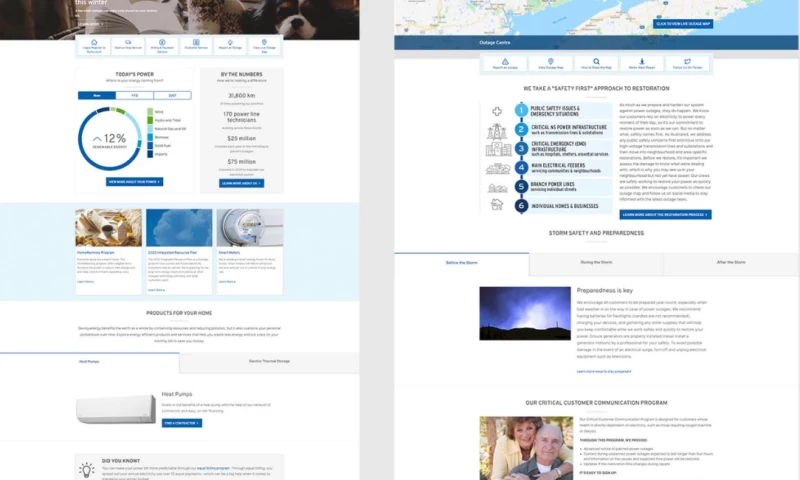This screenshot has height=480, width=800.
Task: Click the Click to View Live Outage Map button
Action: [x=683, y=23]
